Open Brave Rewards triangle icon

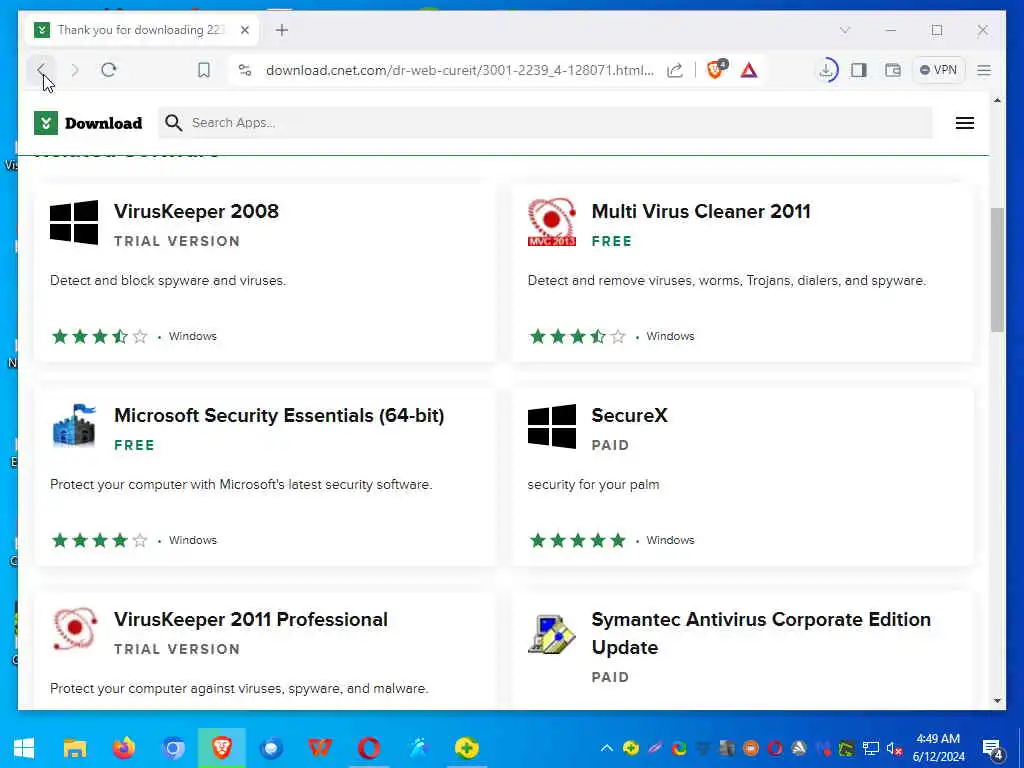[749, 70]
